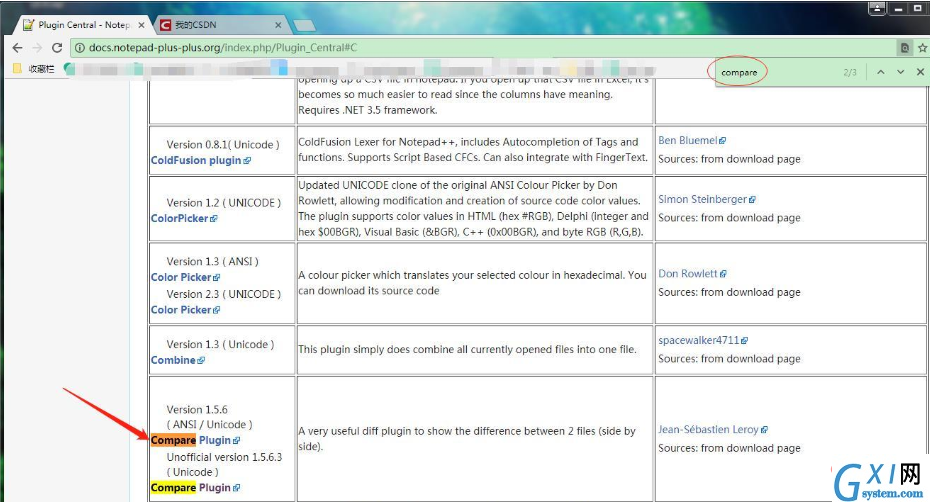
Task: Go back using the browser back arrow
Action: (x=17, y=47)
